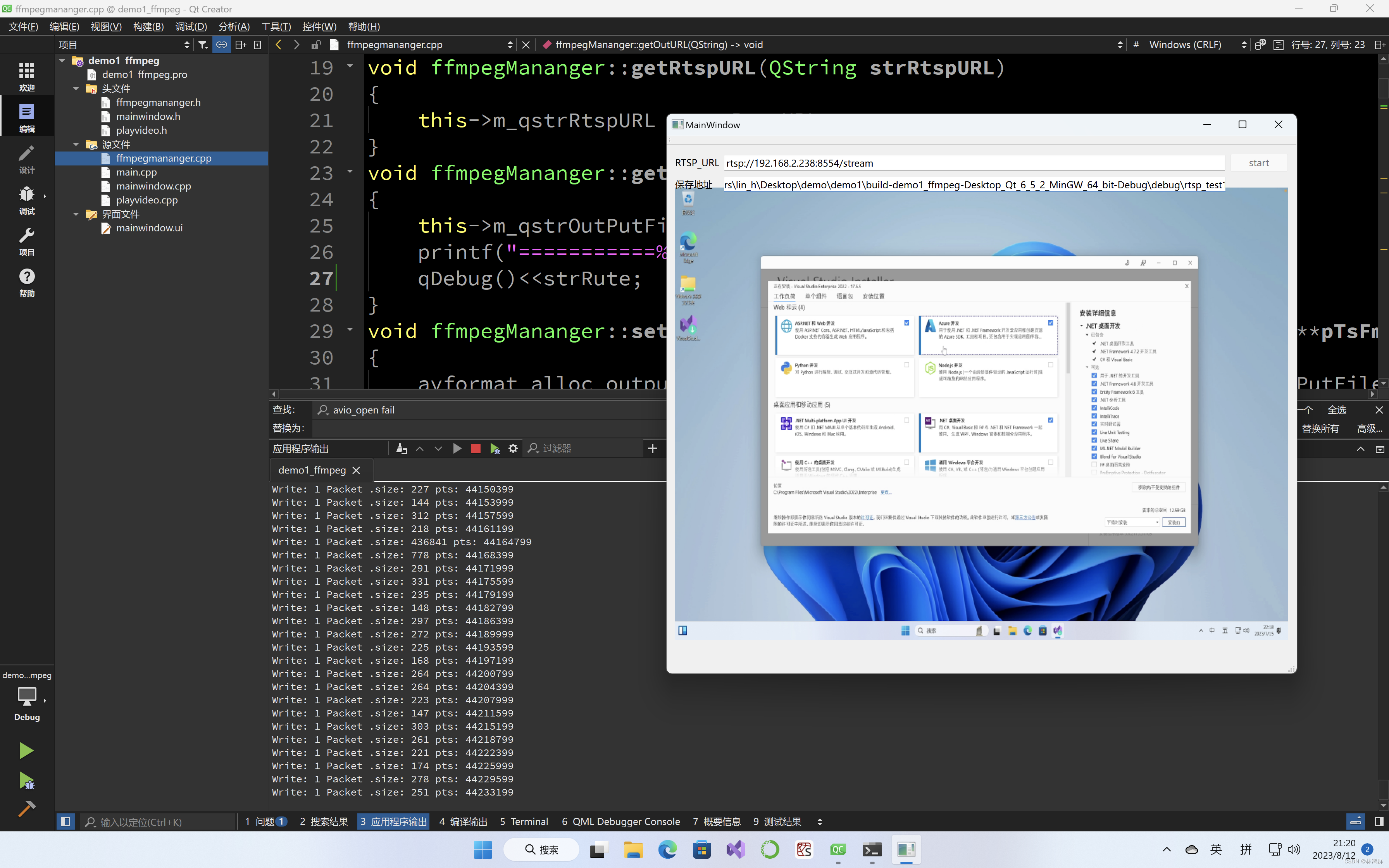Open the Debug mode bug icon
Viewport: 1389px width, 868px height.
click(x=26, y=200)
